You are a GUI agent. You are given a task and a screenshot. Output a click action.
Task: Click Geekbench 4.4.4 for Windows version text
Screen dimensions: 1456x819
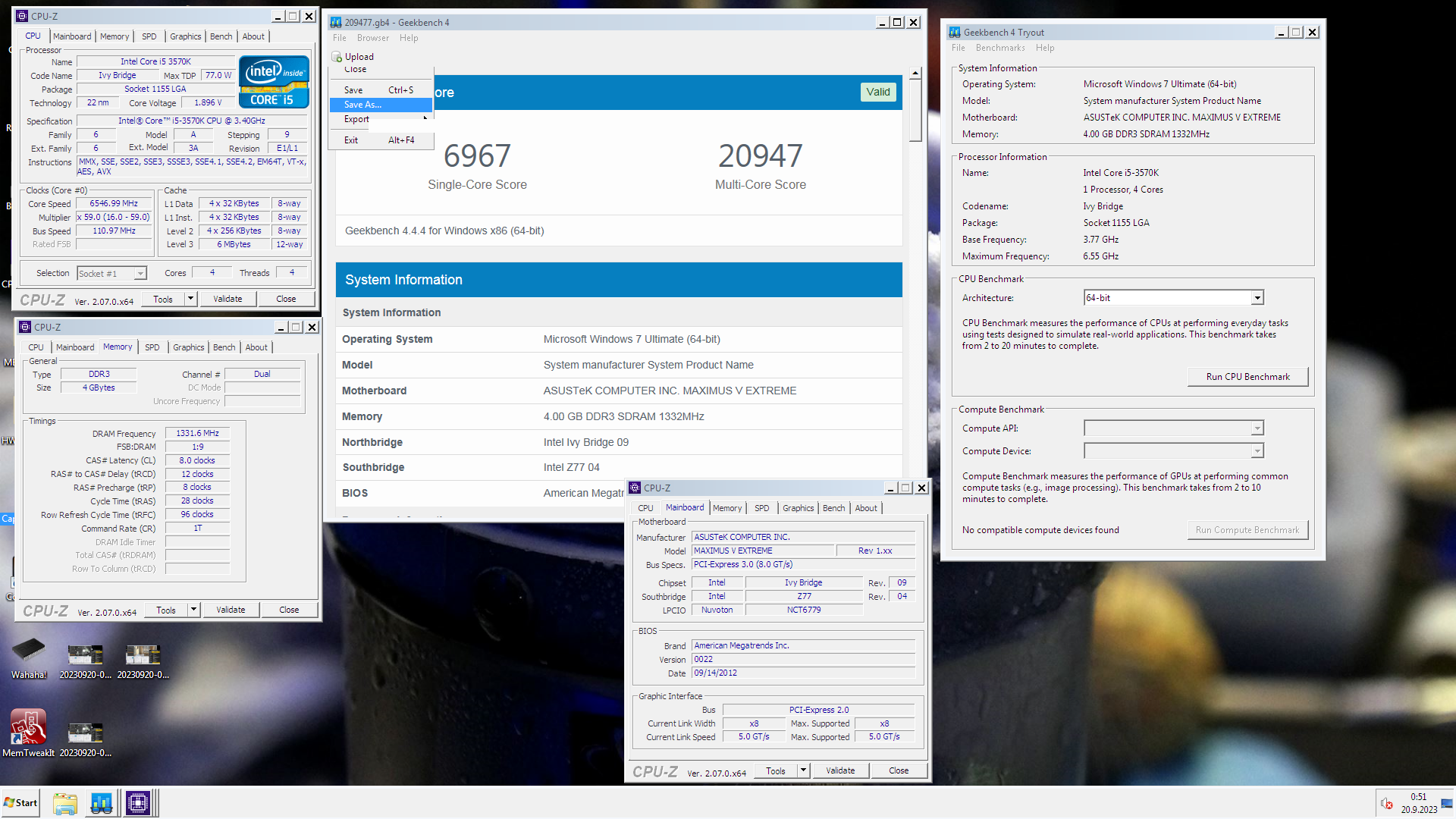[x=444, y=231]
